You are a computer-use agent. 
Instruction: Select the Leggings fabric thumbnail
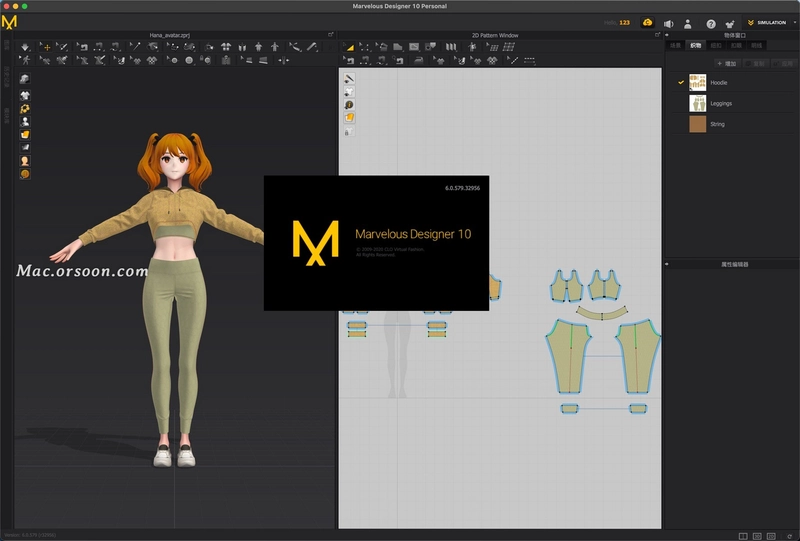tap(697, 103)
